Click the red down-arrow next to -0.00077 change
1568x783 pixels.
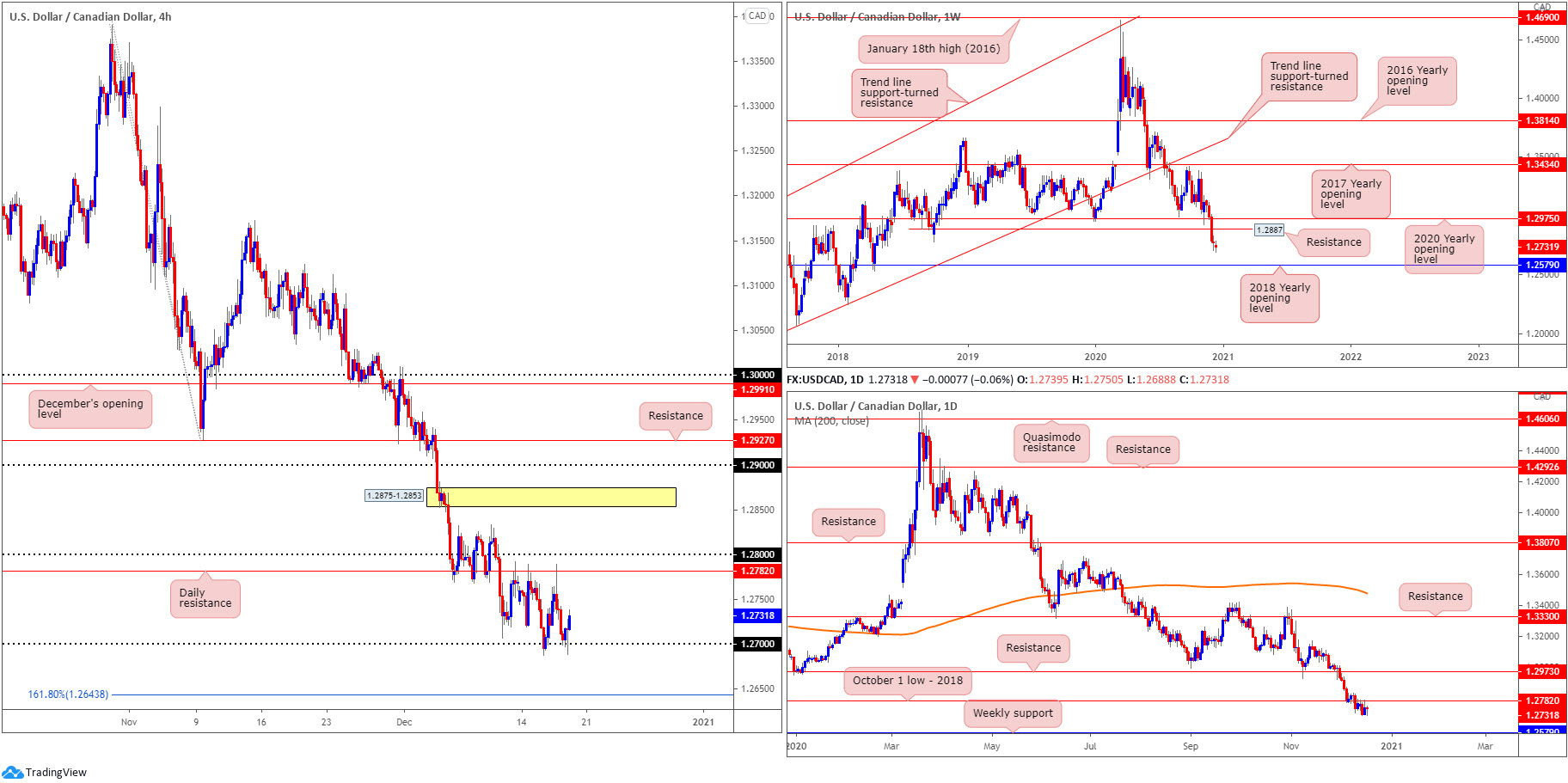click(x=914, y=379)
